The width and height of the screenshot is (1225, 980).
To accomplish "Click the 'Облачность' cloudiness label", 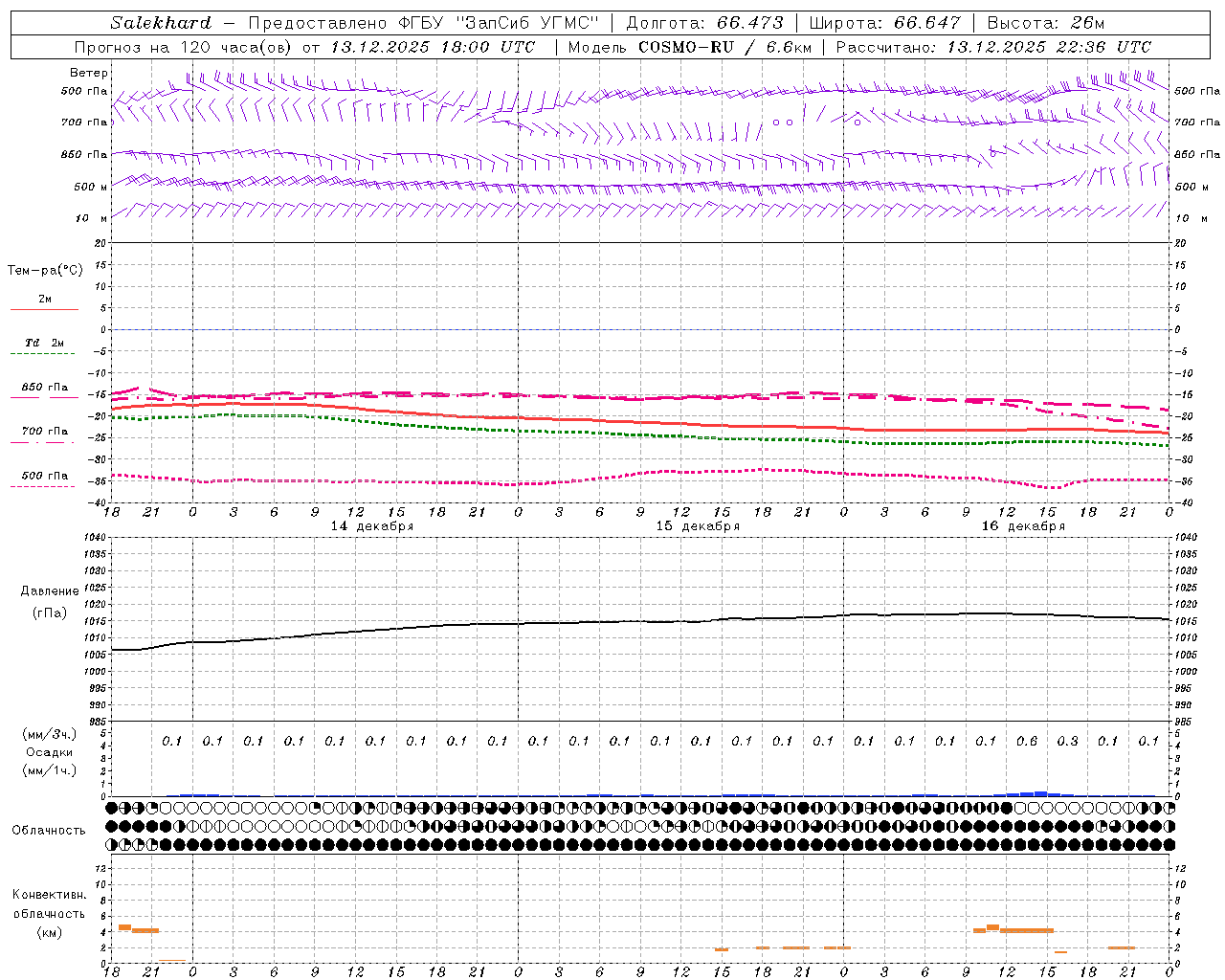I will (49, 831).
